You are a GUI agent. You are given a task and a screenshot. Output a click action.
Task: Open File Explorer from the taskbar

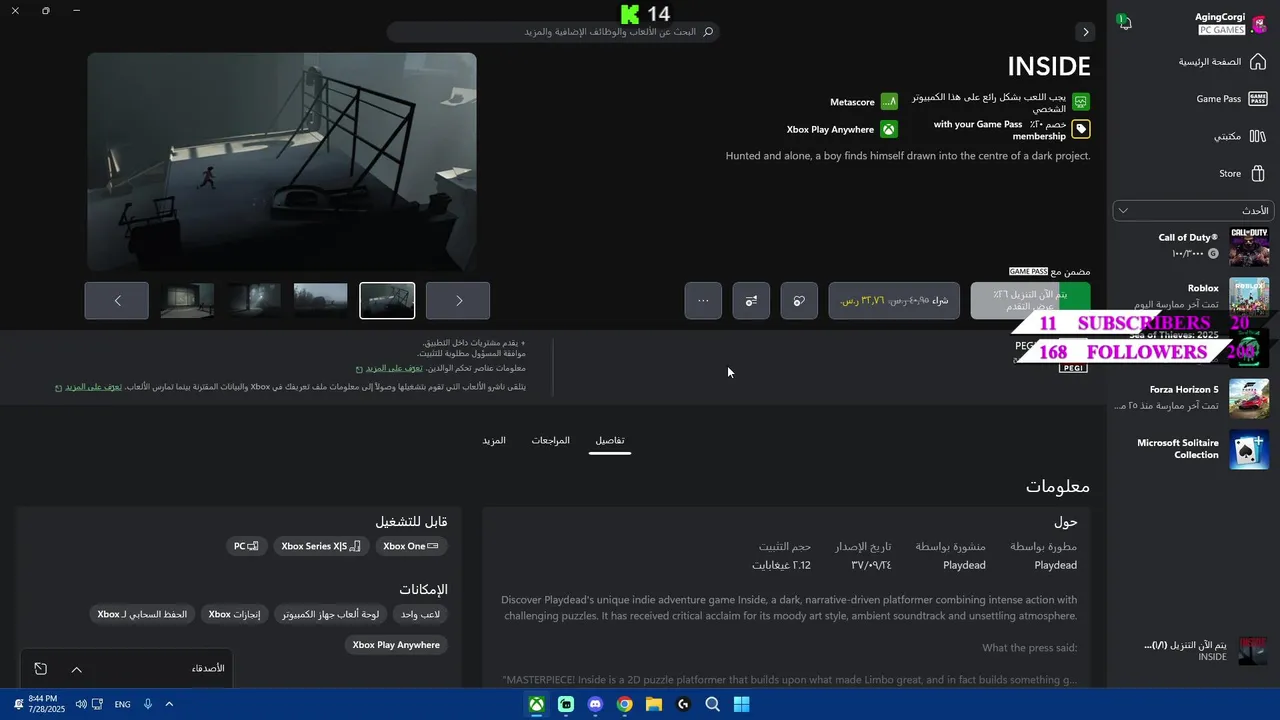point(654,704)
